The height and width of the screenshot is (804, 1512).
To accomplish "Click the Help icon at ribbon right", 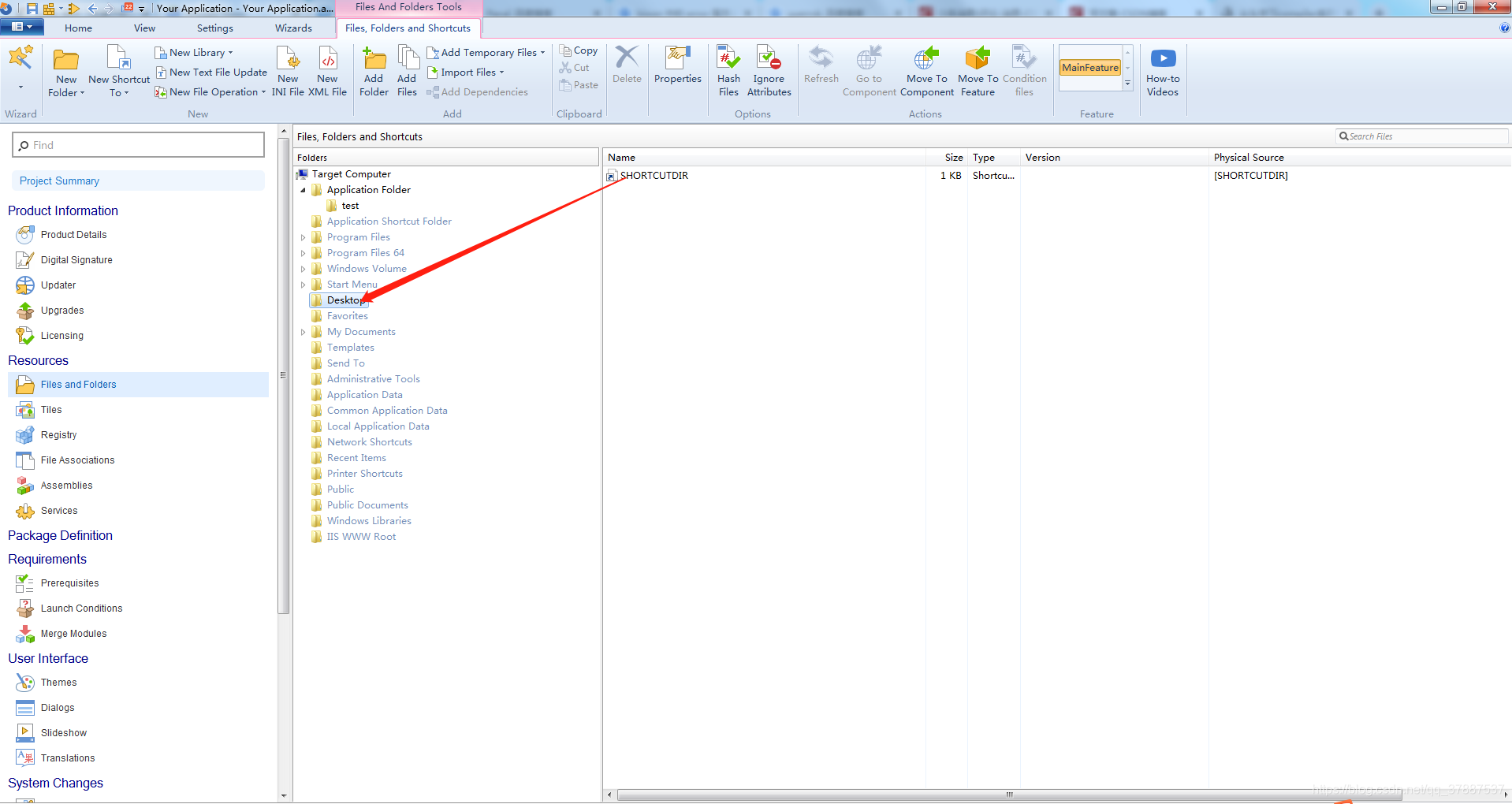I will (1505, 28).
